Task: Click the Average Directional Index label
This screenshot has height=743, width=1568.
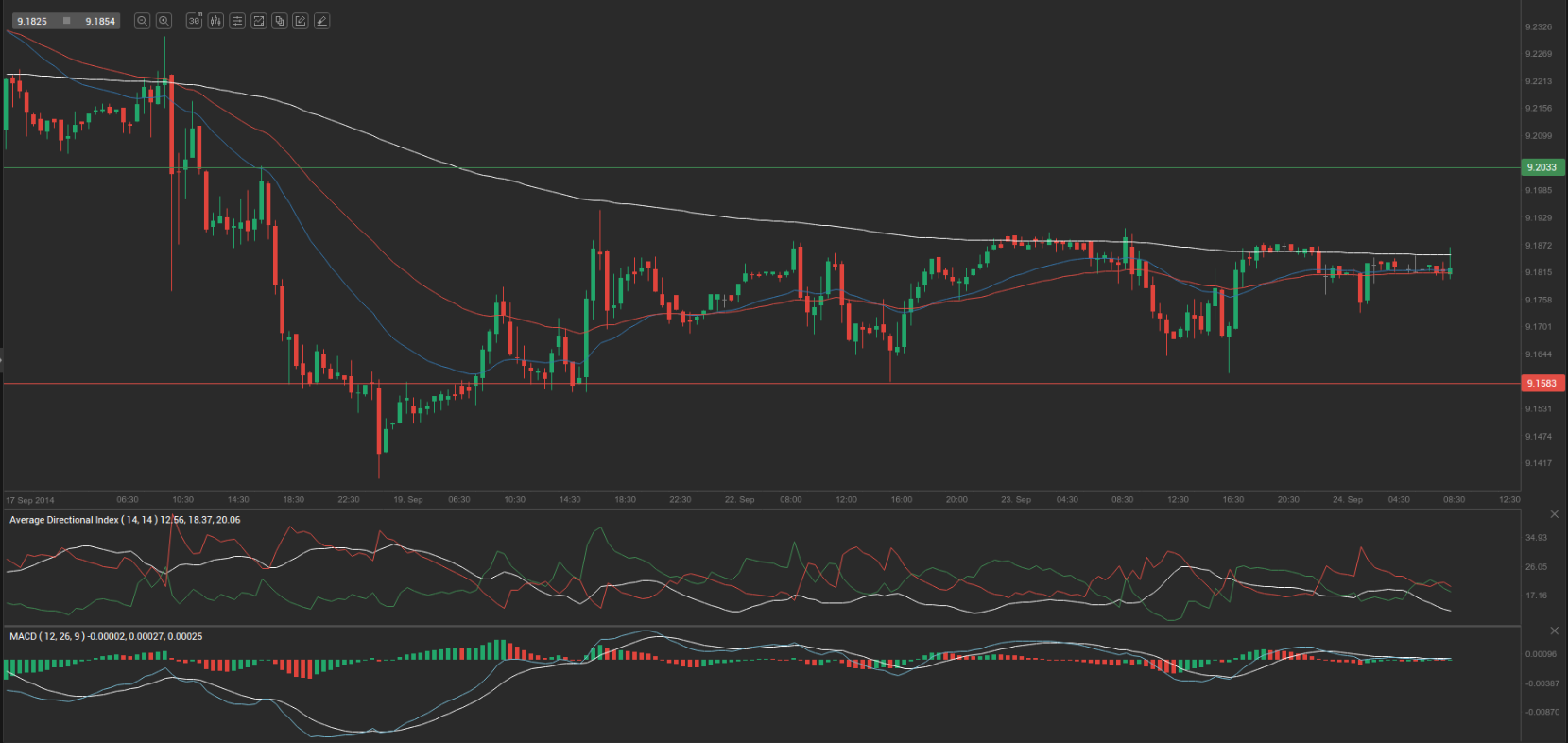Action: click(x=64, y=520)
